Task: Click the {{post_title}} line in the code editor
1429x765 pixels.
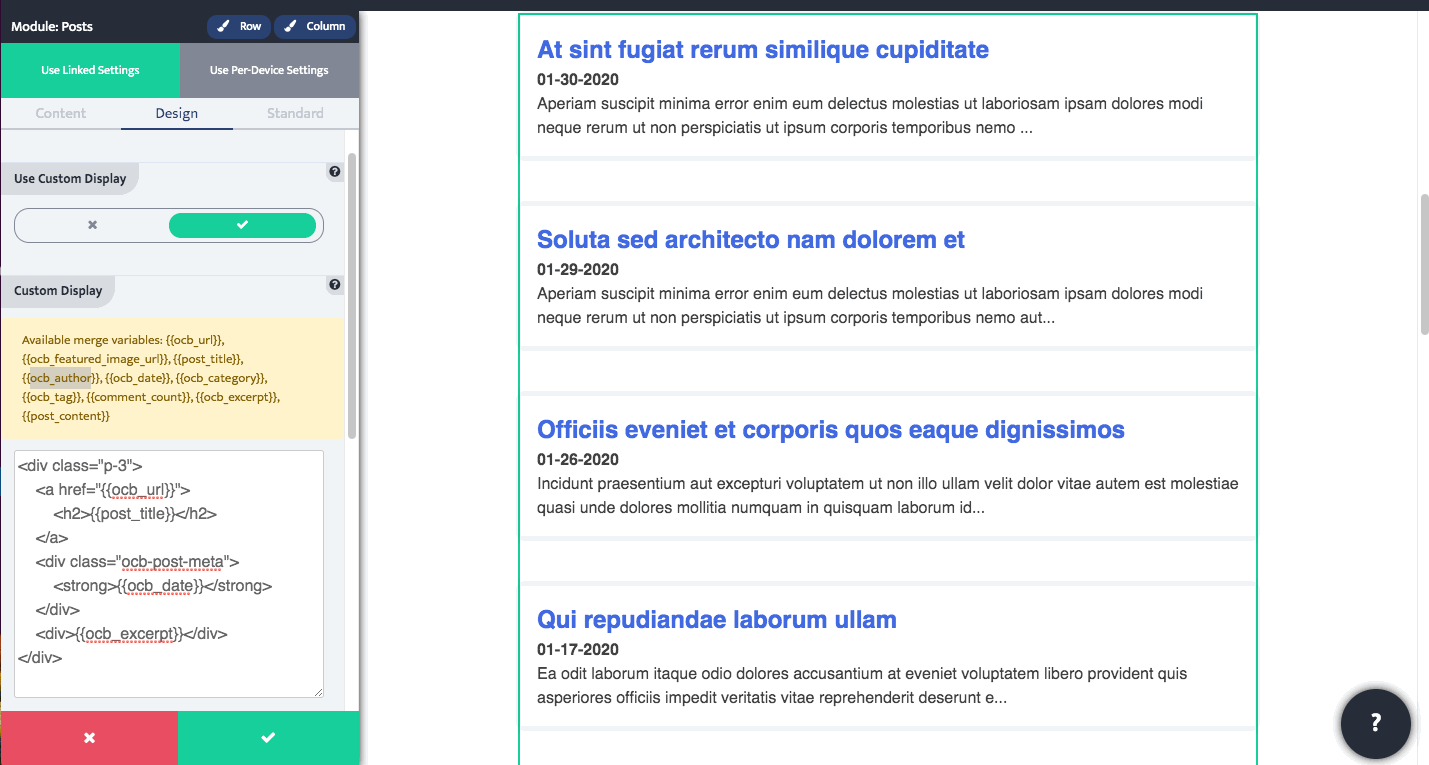Action: (135, 514)
